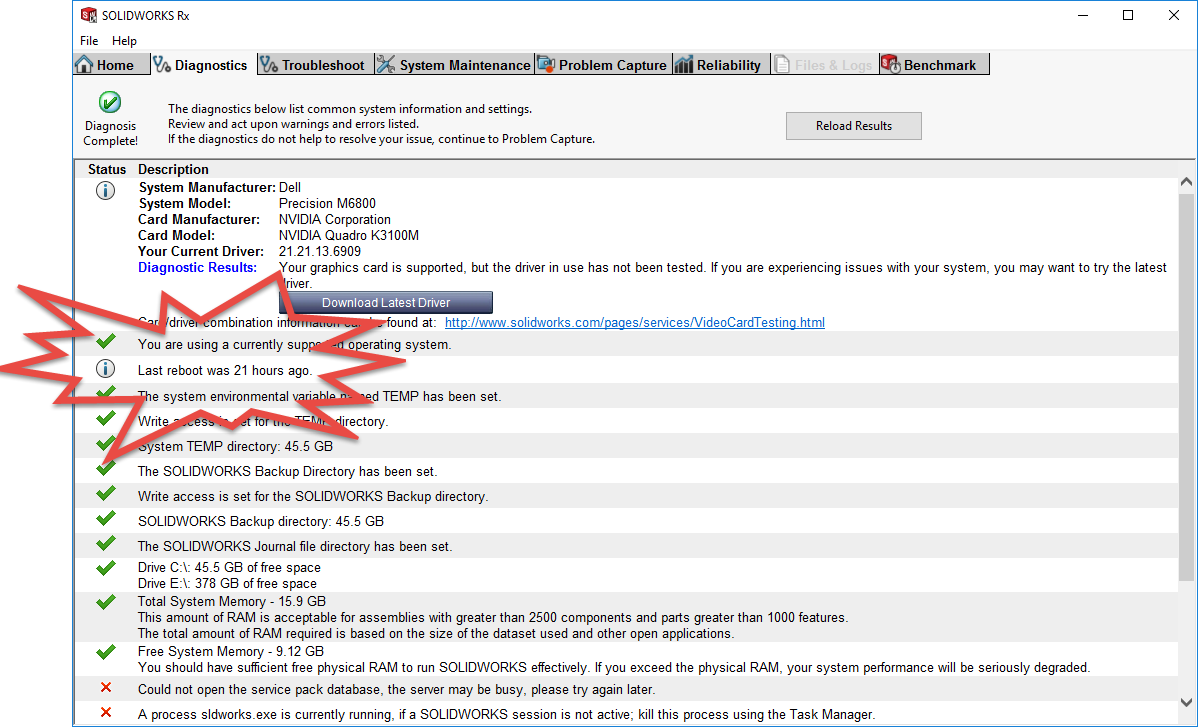1198x727 pixels.
Task: Click the green Diagnosis Complete checkmark icon
Action: point(110,102)
